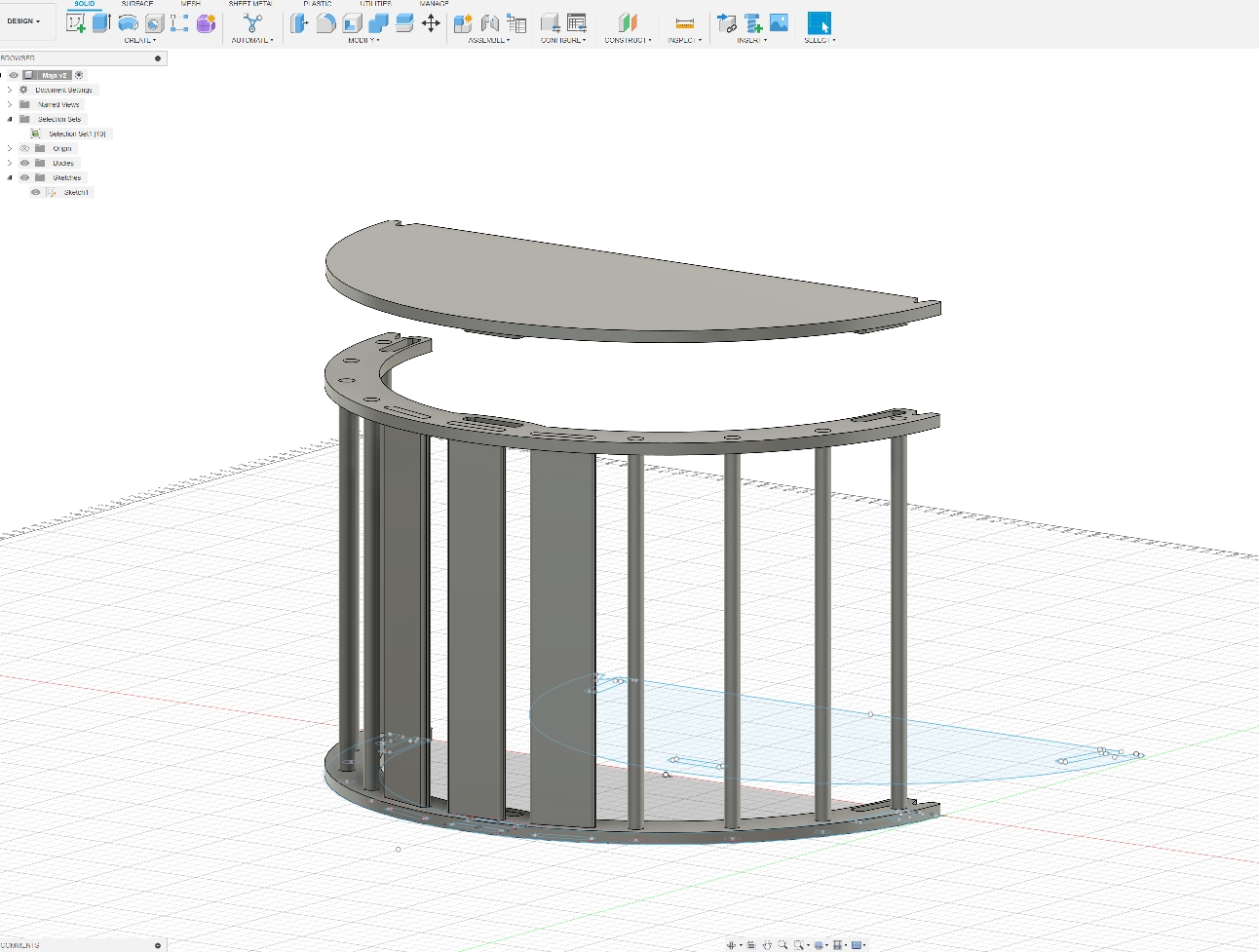The width and height of the screenshot is (1259, 952).
Task: Expand the Comments panel button
Action: point(158,945)
